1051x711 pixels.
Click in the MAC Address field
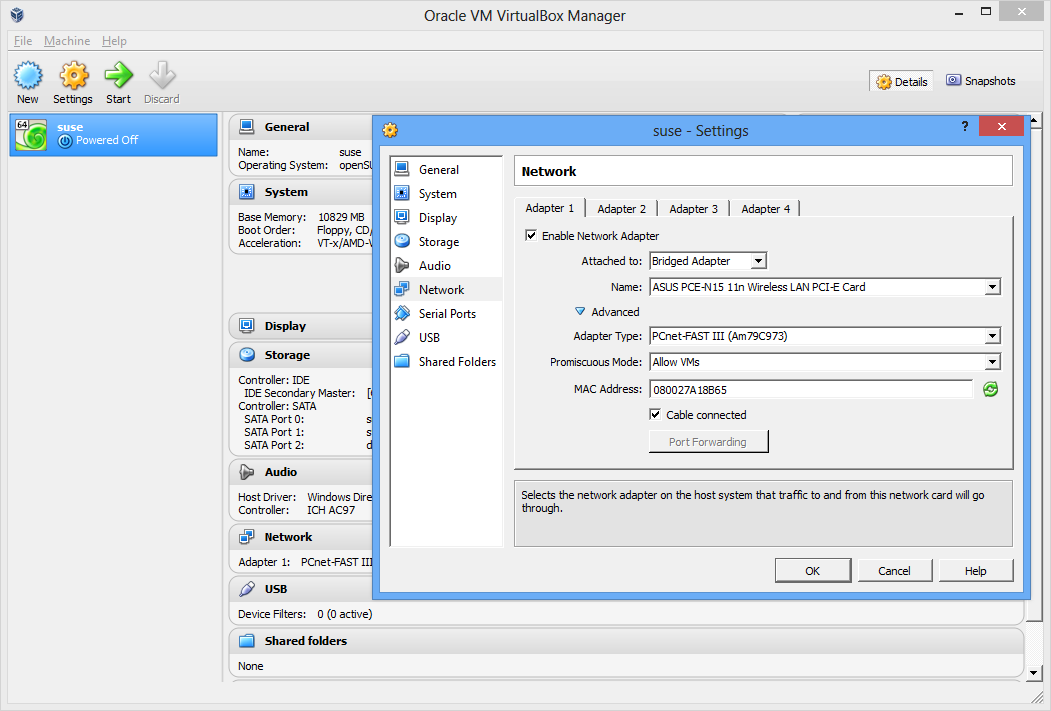click(811, 389)
